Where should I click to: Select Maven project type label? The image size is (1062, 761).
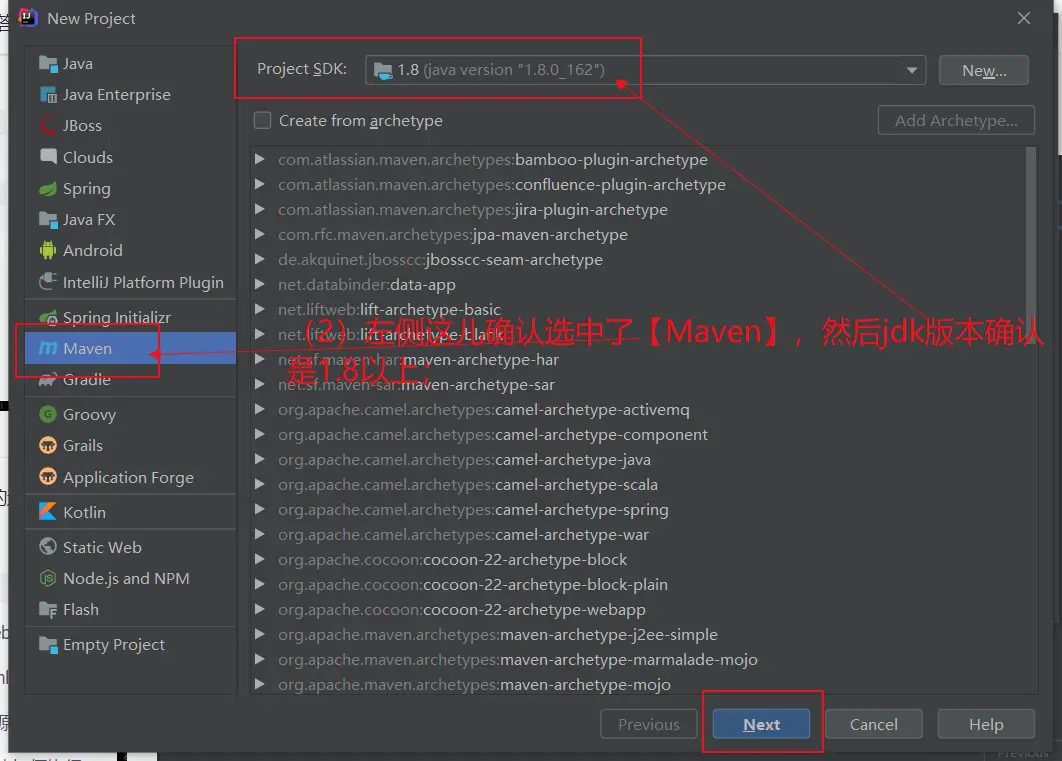[87, 348]
